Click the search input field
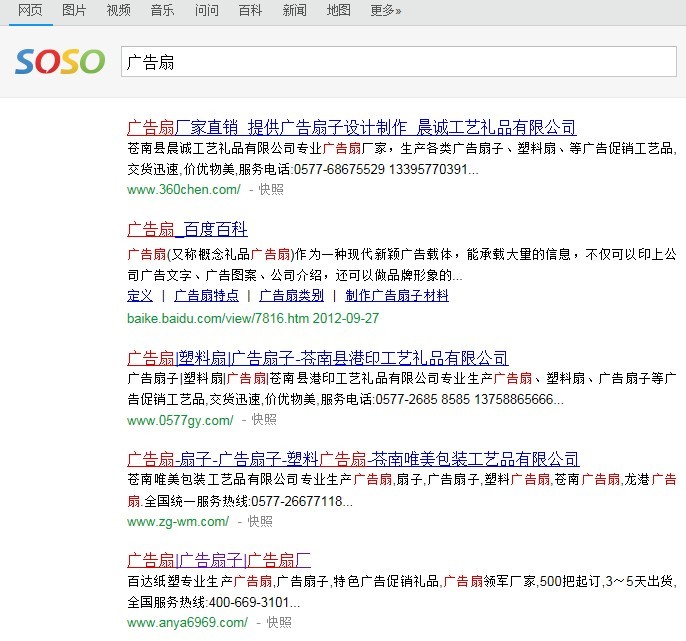The image size is (686, 641). [x=398, y=61]
